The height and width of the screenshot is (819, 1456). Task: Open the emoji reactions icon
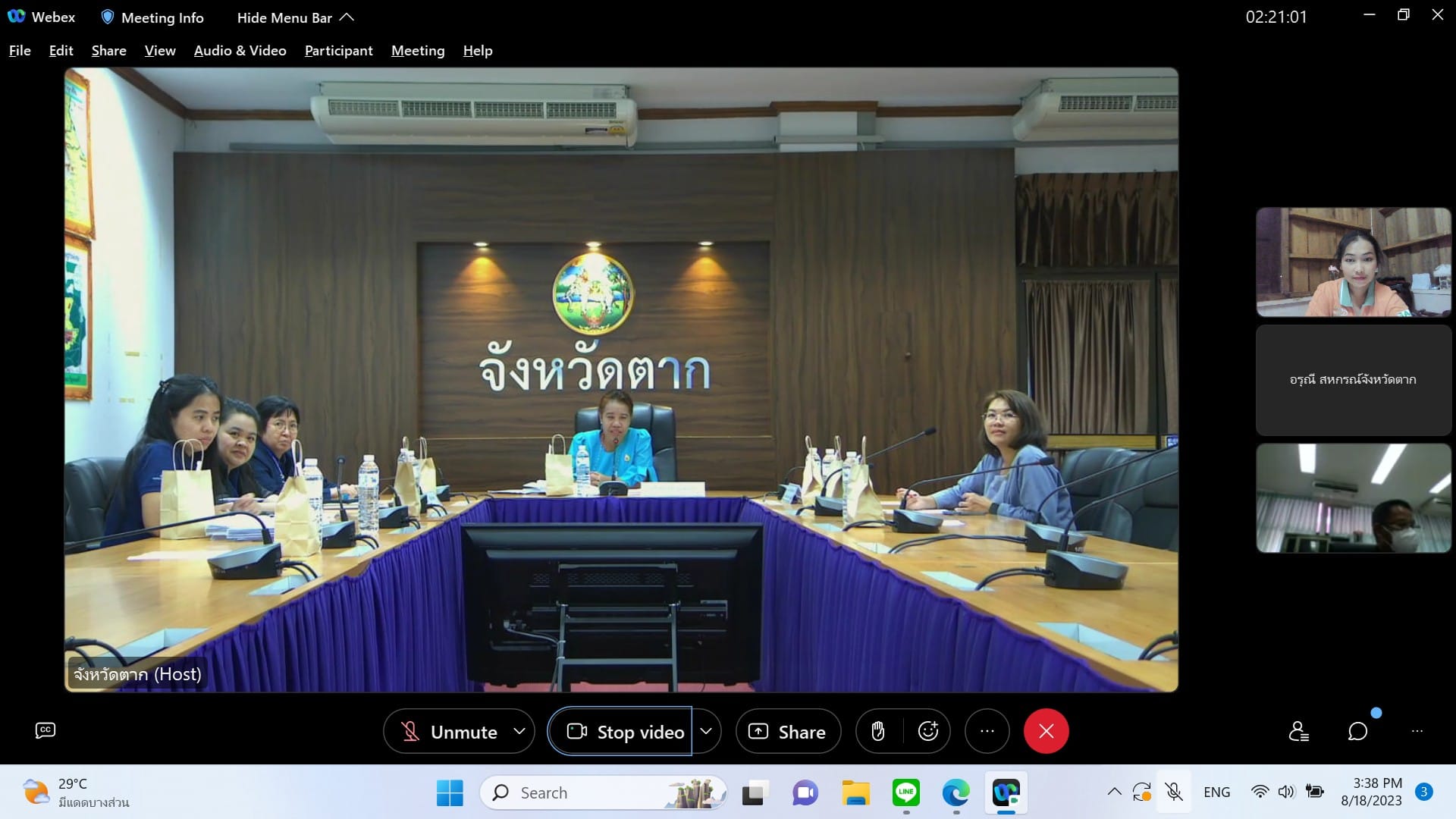927,731
